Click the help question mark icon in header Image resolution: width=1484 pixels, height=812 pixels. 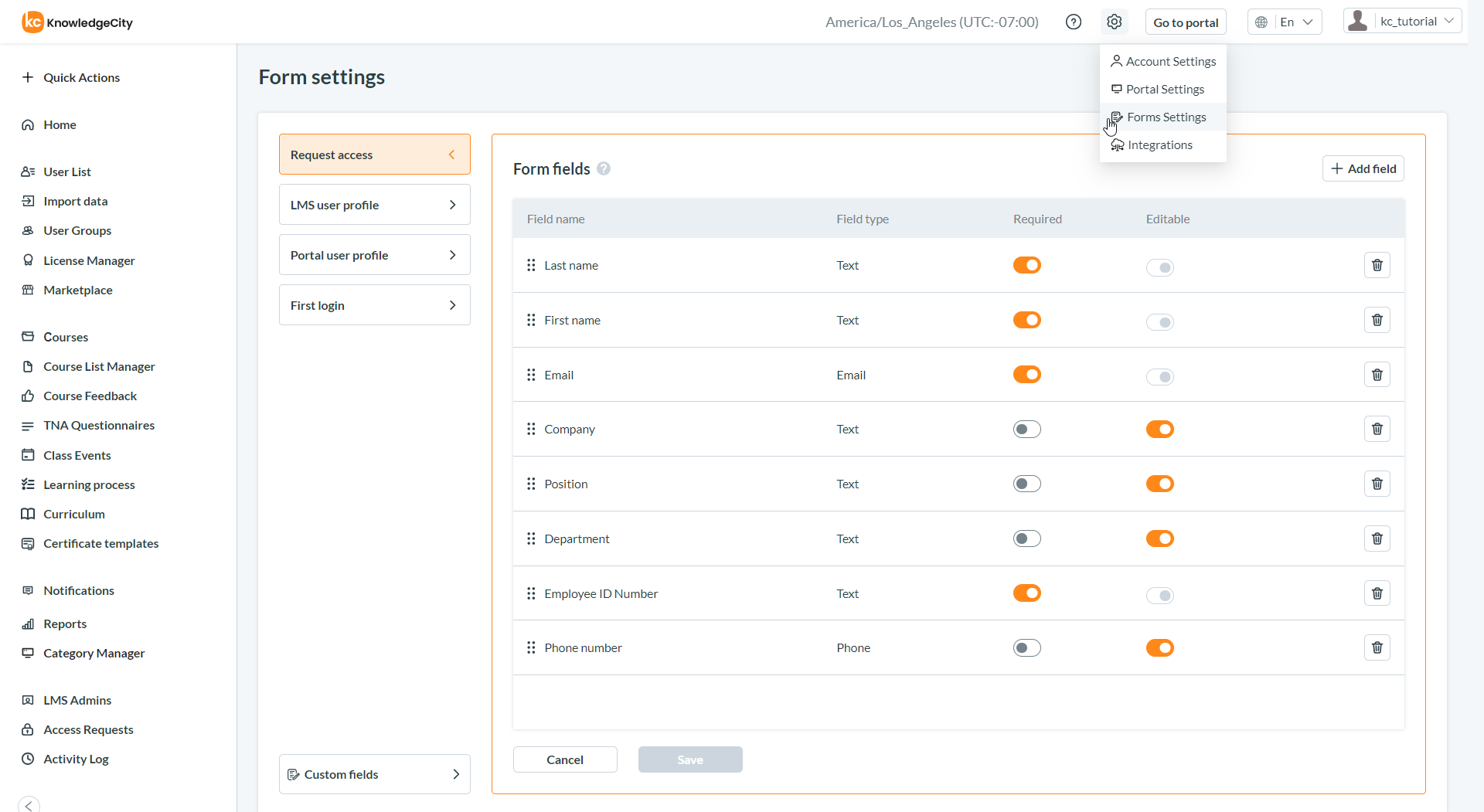click(x=1073, y=22)
